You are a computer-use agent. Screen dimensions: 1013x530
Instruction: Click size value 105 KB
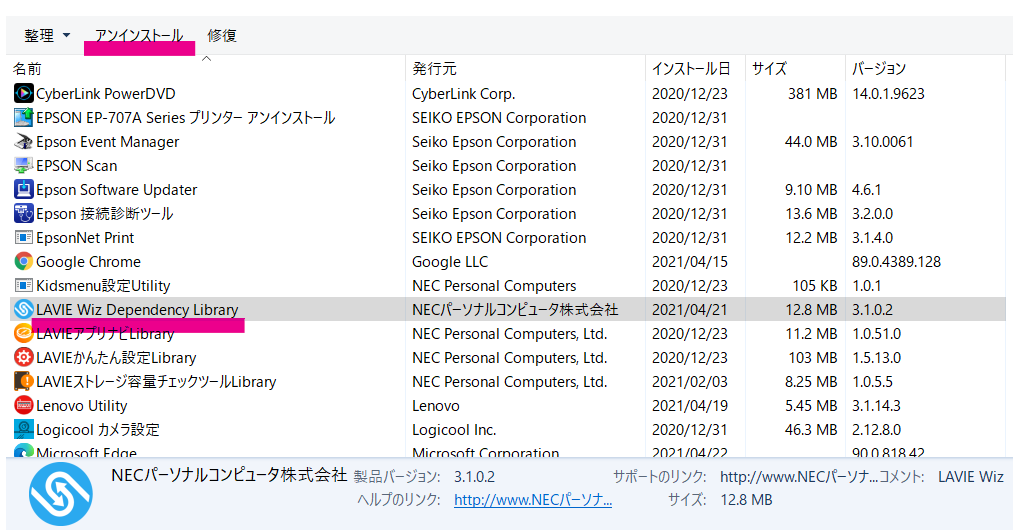[x=815, y=285]
